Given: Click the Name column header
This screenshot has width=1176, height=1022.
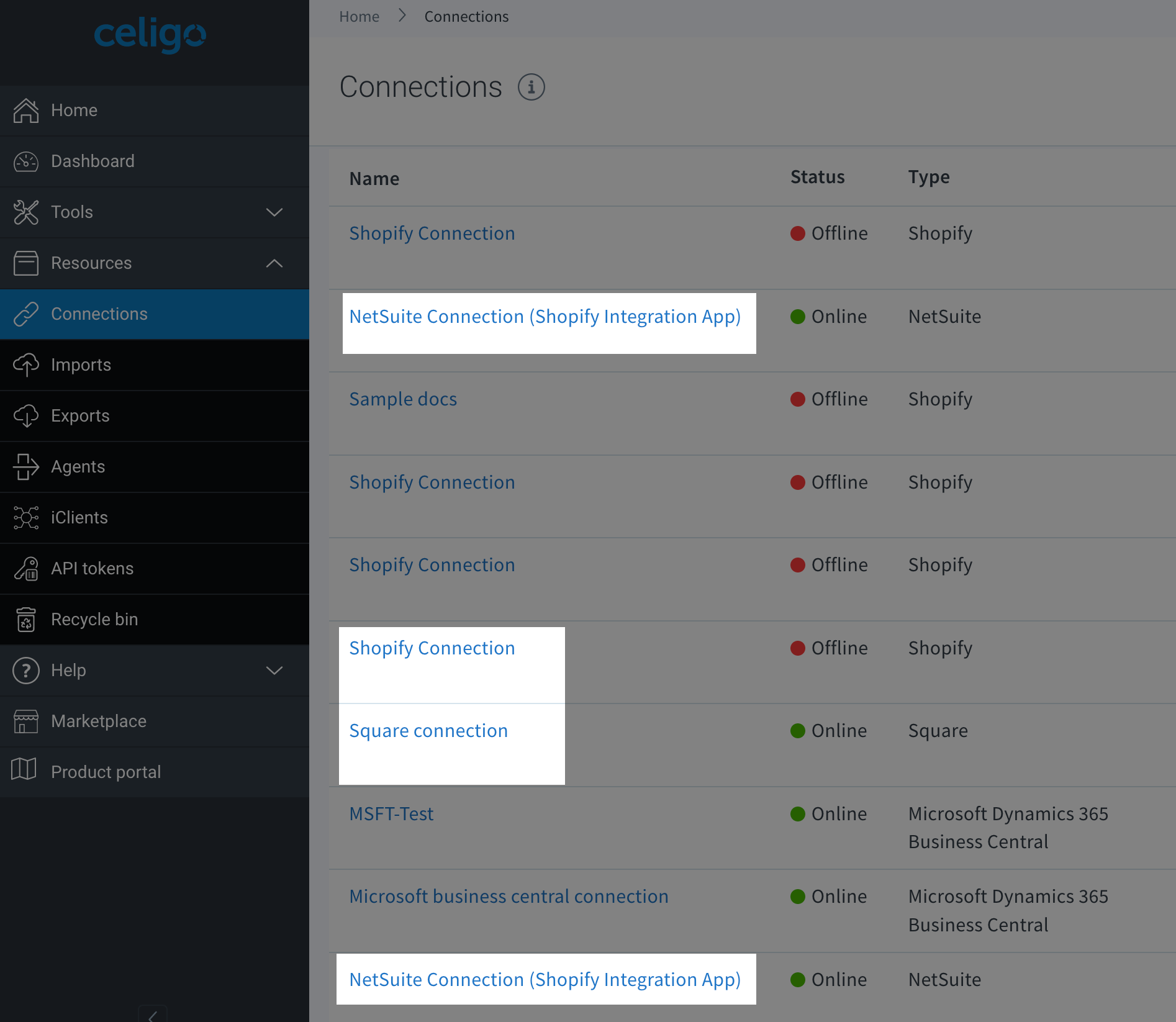Looking at the screenshot, I should click(374, 179).
